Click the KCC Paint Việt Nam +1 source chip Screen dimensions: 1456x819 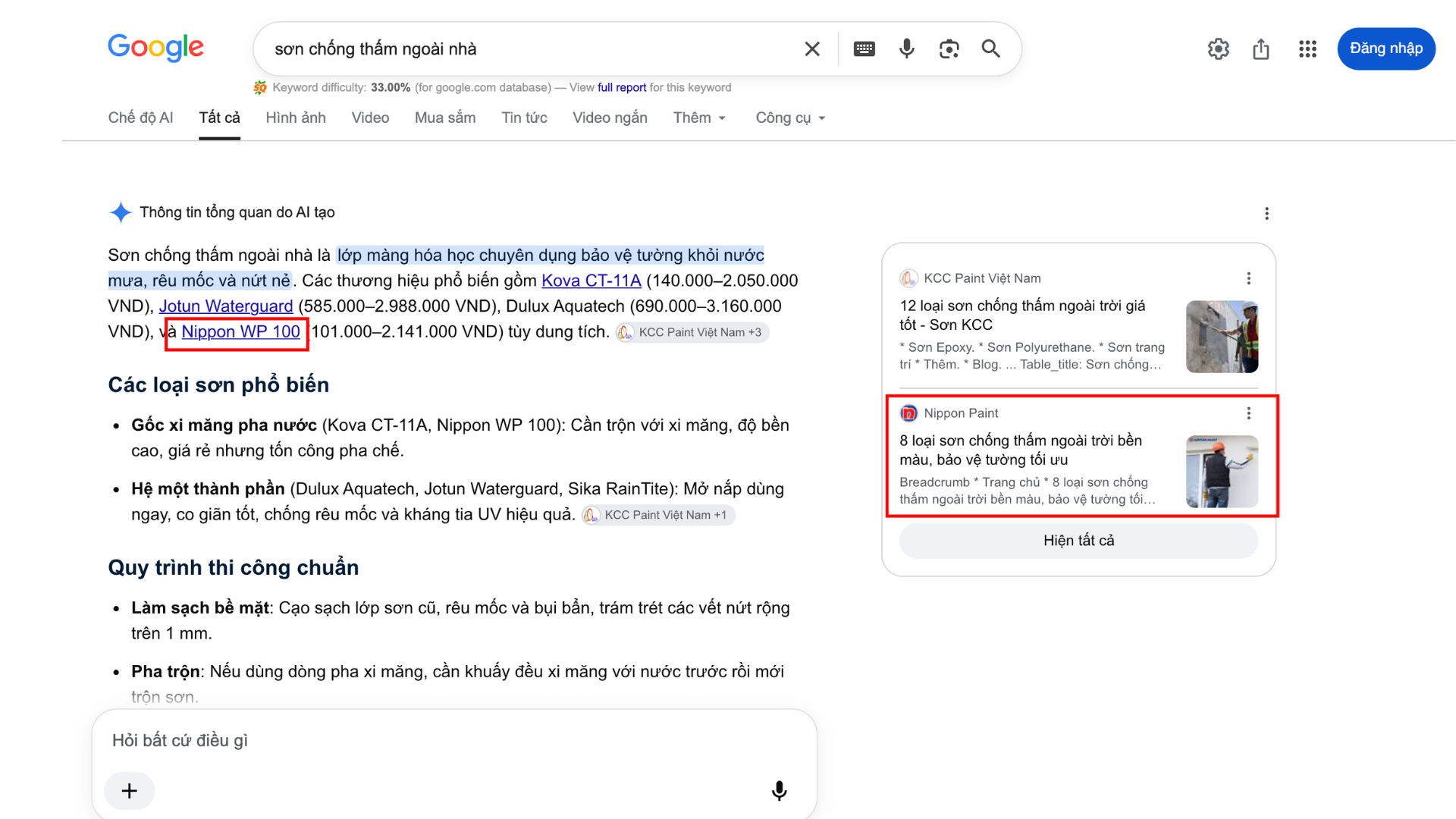click(x=658, y=516)
